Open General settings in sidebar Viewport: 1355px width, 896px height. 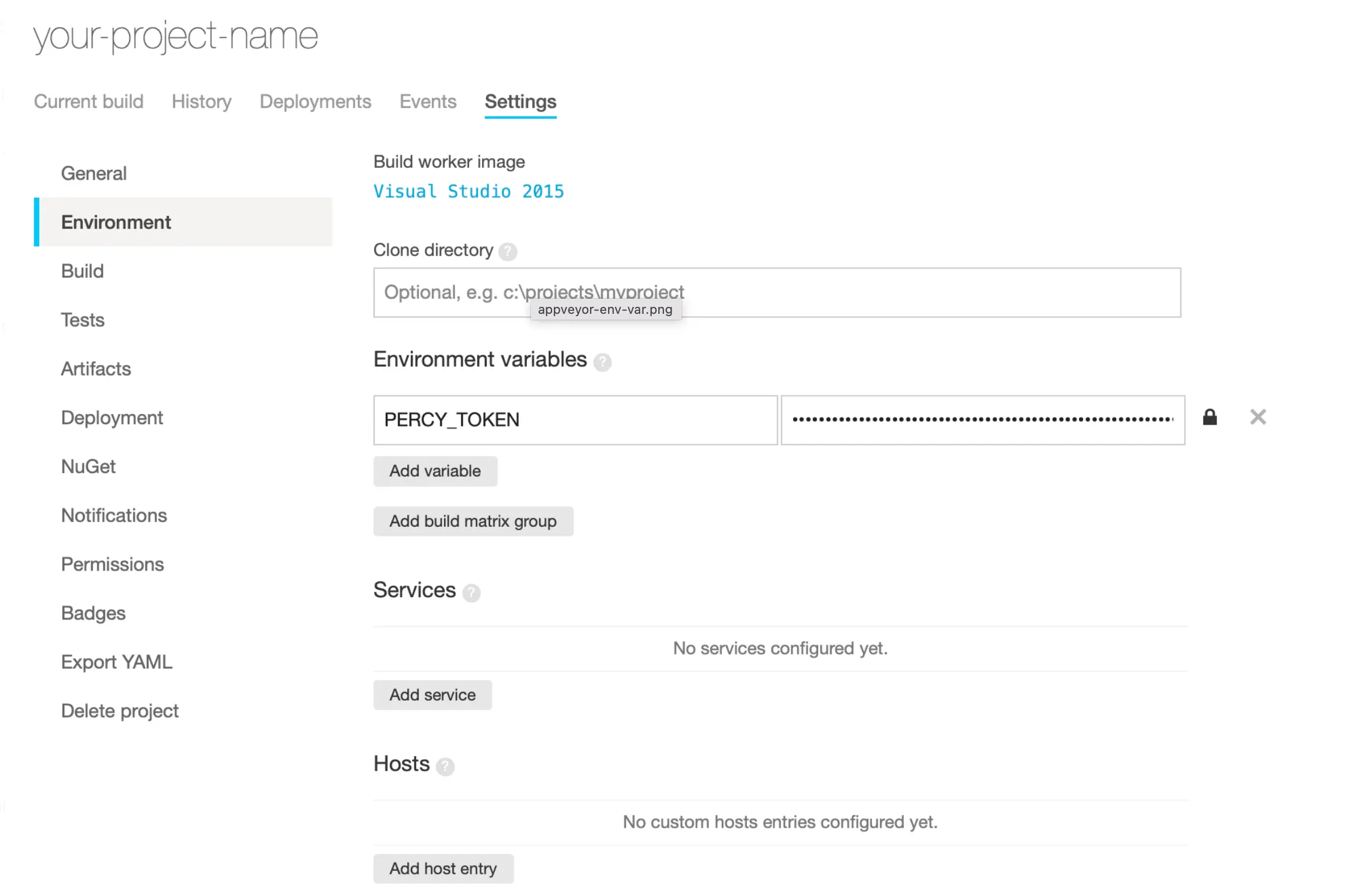(x=93, y=173)
